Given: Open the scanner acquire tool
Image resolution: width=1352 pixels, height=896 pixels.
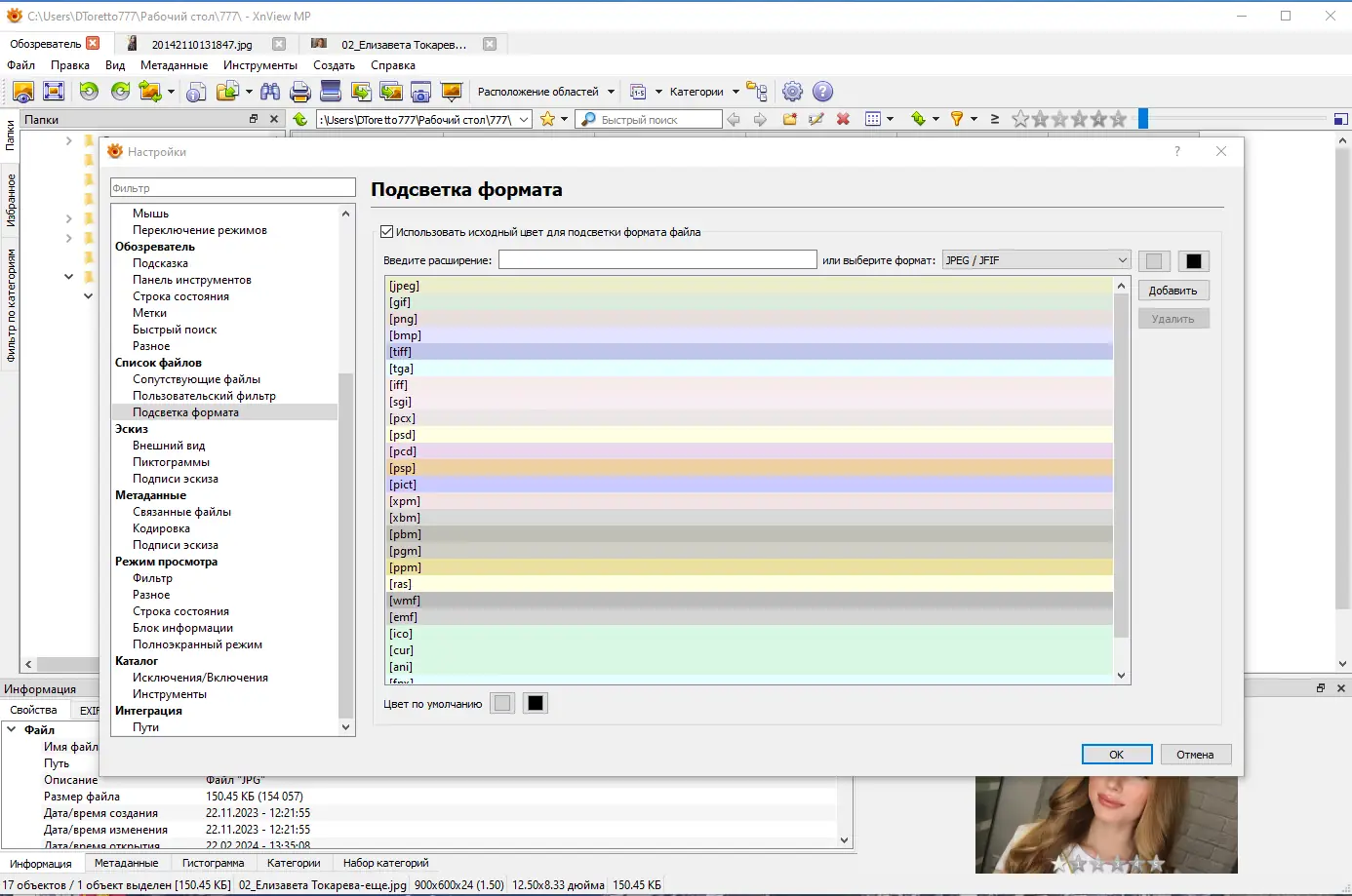Looking at the screenshot, I should [331, 92].
